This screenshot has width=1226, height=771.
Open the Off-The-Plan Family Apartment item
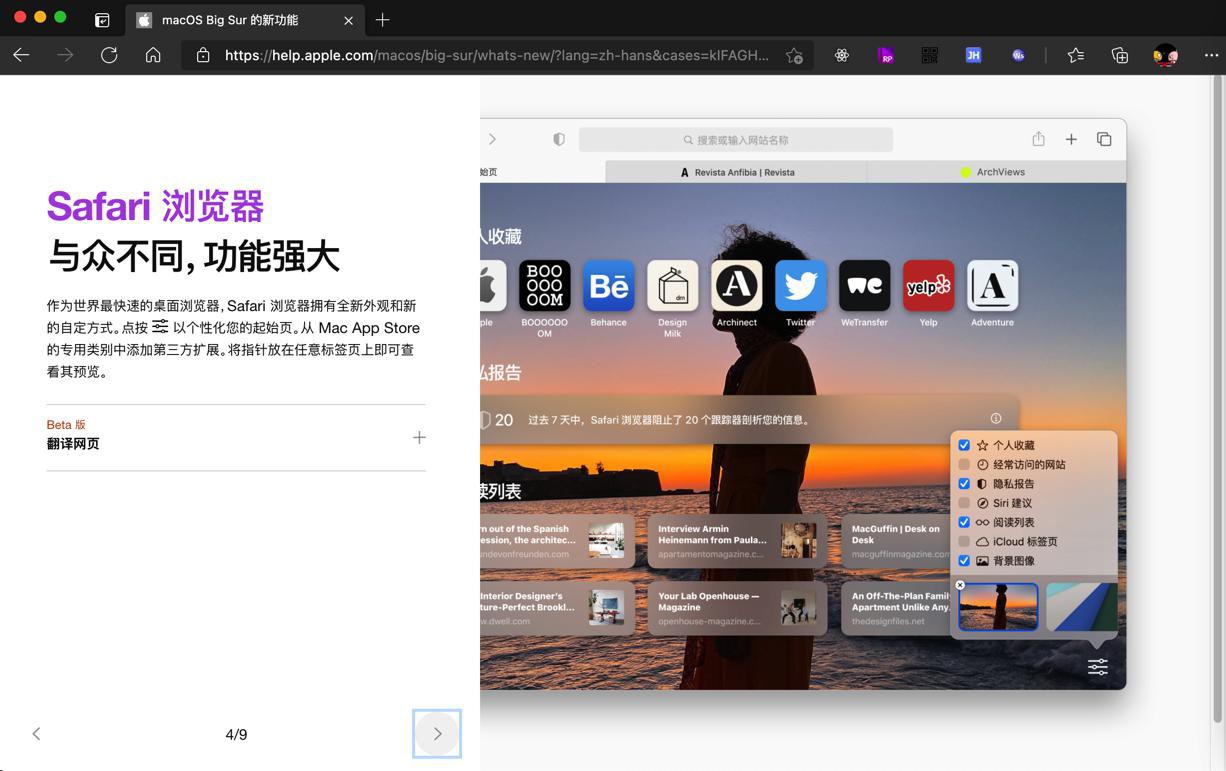(x=897, y=608)
